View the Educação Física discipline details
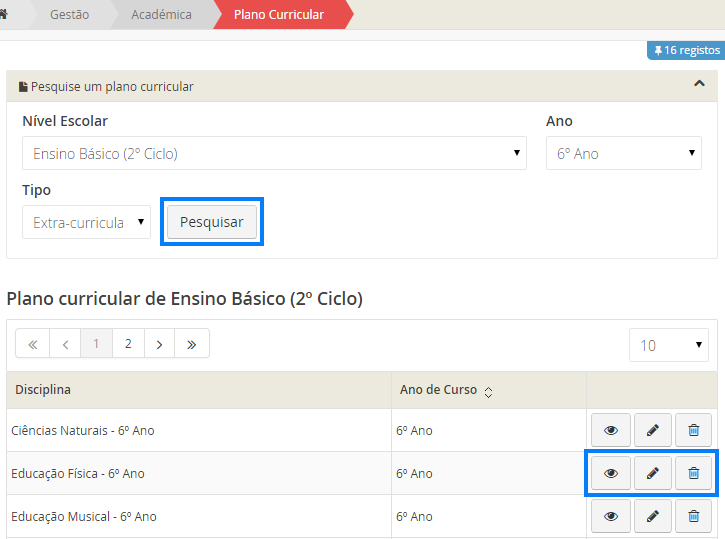This screenshot has width=725, height=539. 610,473
